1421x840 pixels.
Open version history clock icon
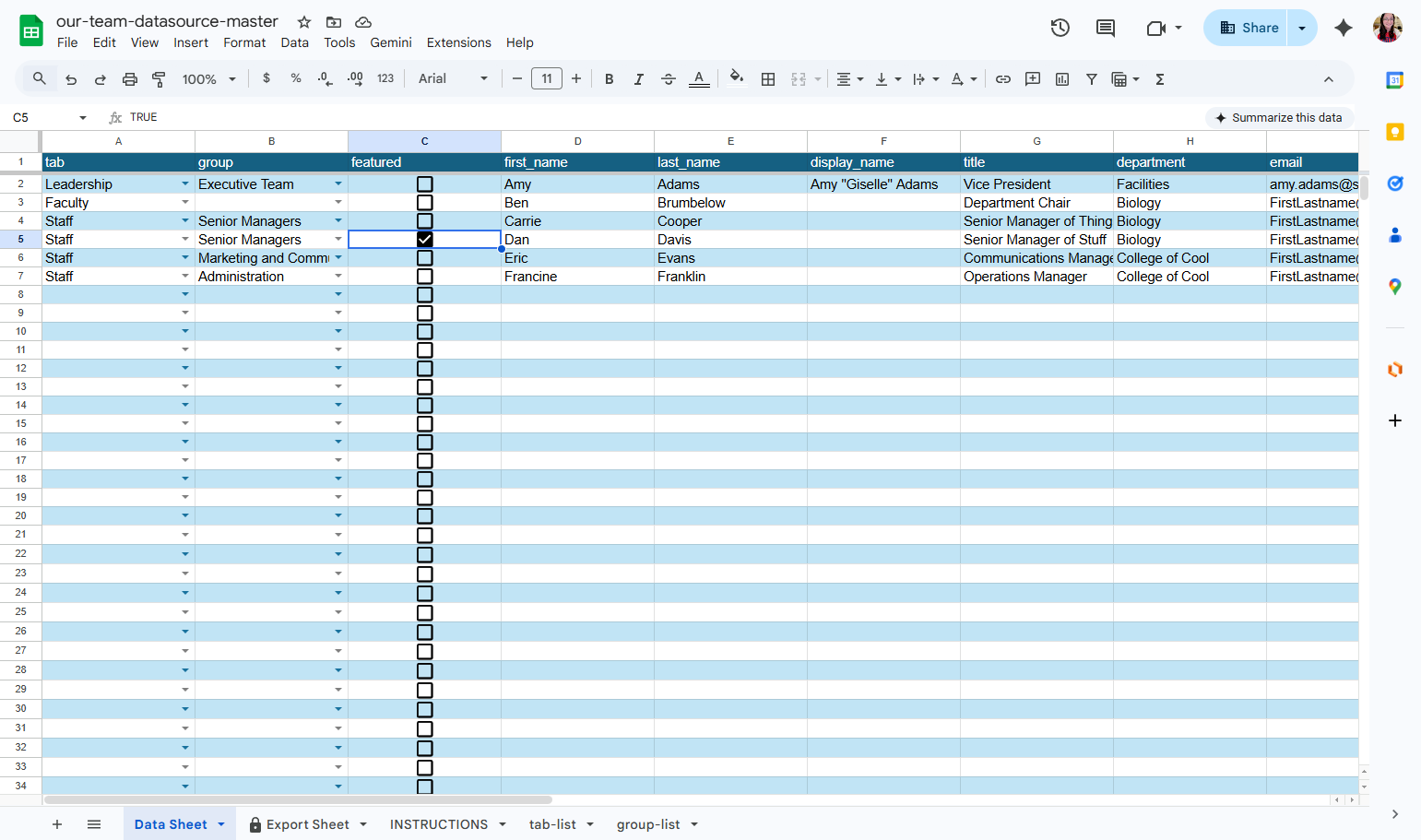[1060, 28]
